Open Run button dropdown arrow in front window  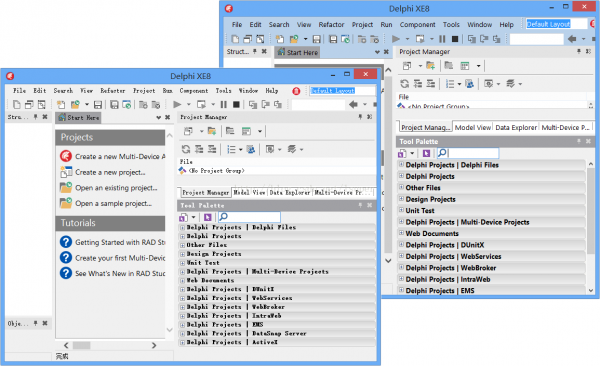(x=189, y=104)
